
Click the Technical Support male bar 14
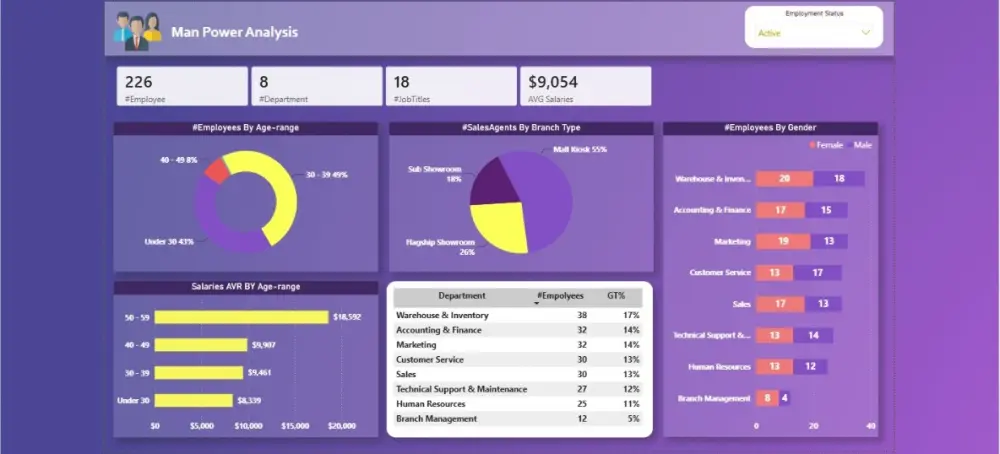coord(813,335)
